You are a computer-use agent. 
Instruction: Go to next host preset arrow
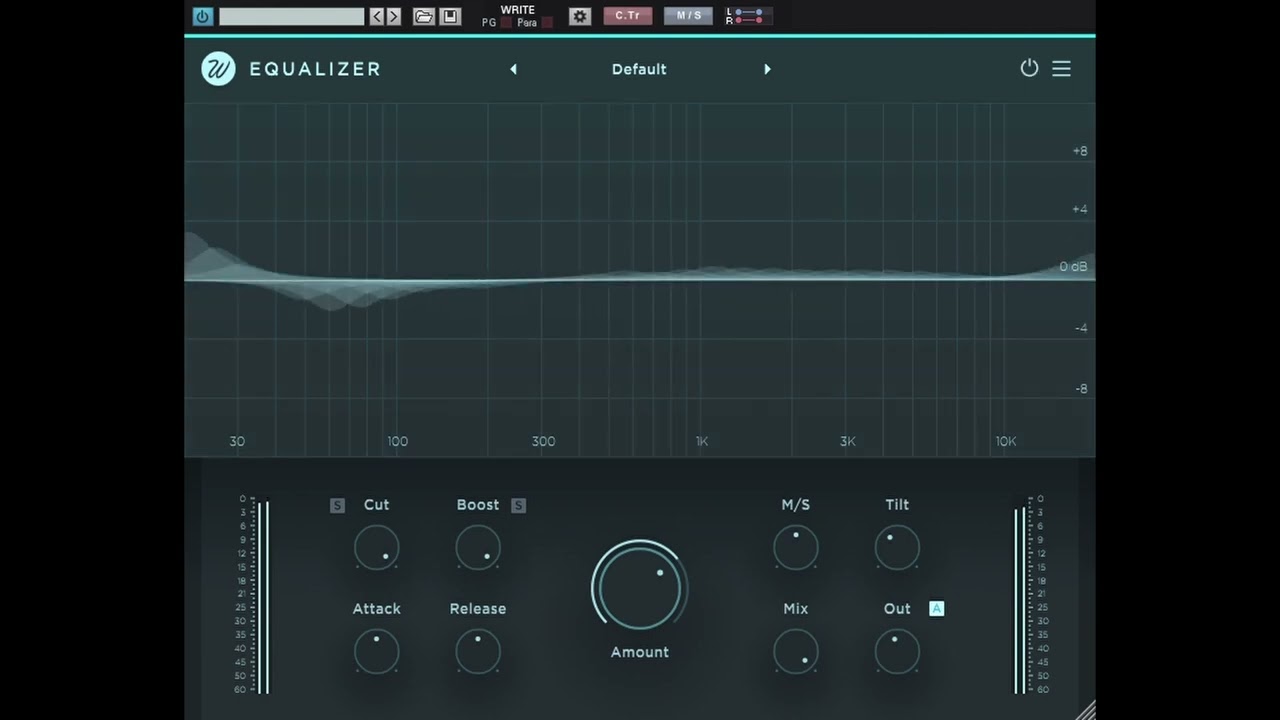pos(394,16)
